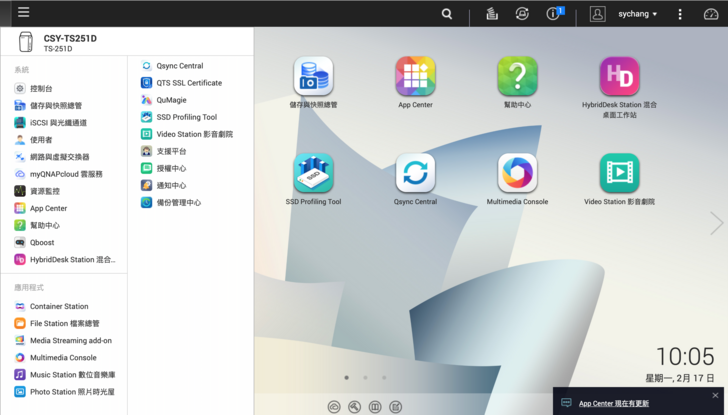Open the three-dot more options menu
The width and height of the screenshot is (728, 415).
point(680,14)
